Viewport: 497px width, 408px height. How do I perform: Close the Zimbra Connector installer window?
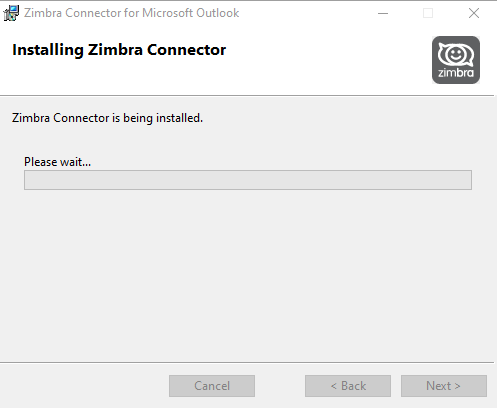(x=474, y=13)
